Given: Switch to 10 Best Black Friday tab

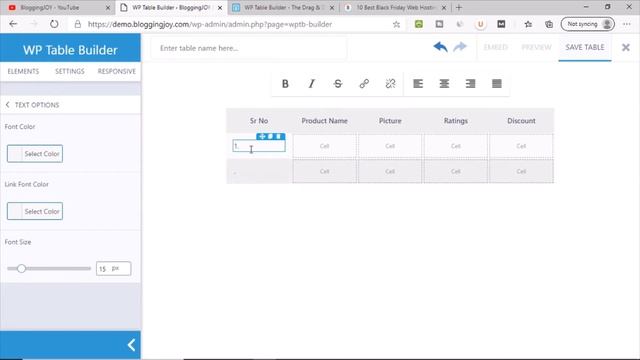Looking at the screenshot, I should 395,7.
